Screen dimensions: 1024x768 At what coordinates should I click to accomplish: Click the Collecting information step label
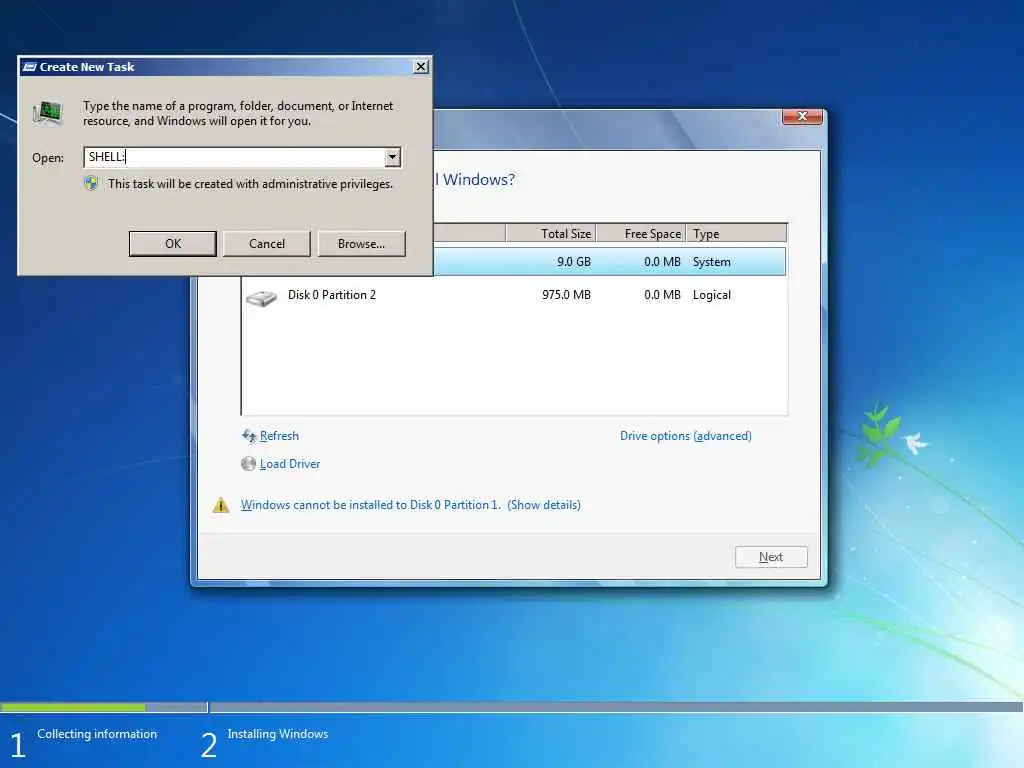(97, 734)
